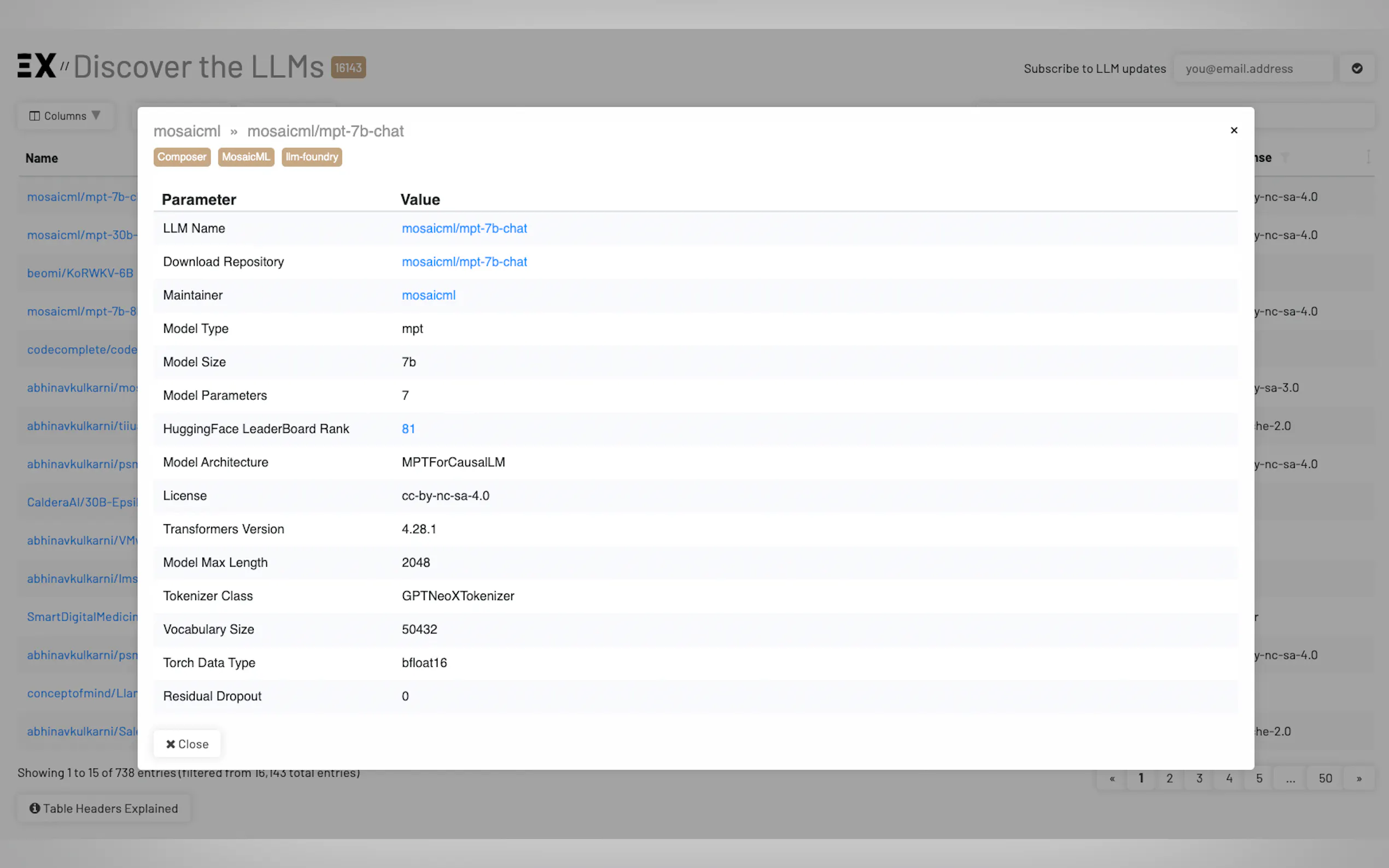Open the mosaicml maintainer link

coord(428,295)
